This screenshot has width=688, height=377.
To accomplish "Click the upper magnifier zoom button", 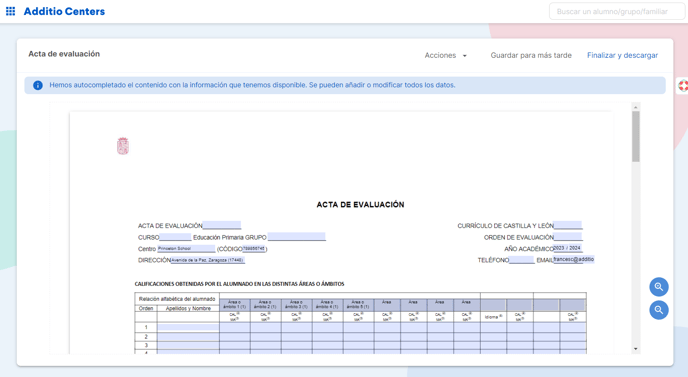I will 659,287.
